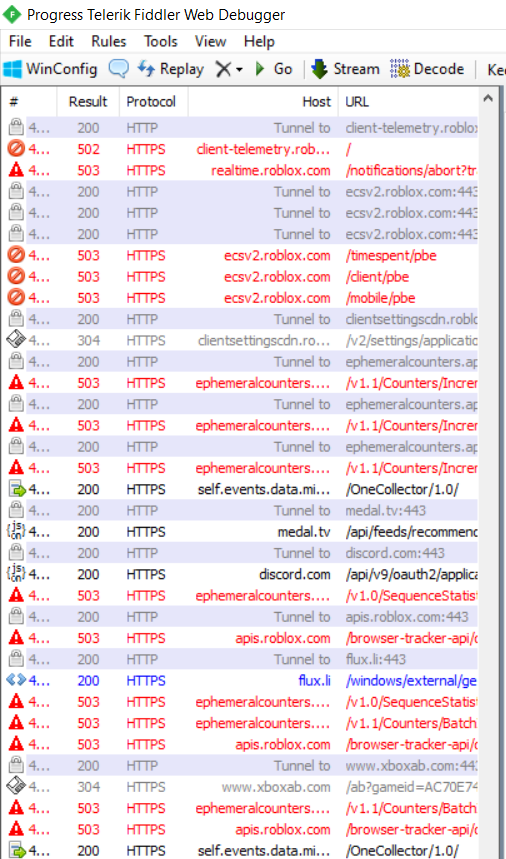Click the JSON icon of discord.com session
506x859 pixels.
(x=16, y=574)
